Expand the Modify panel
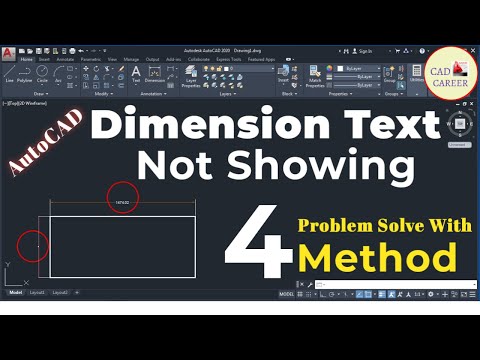 pos(104,94)
